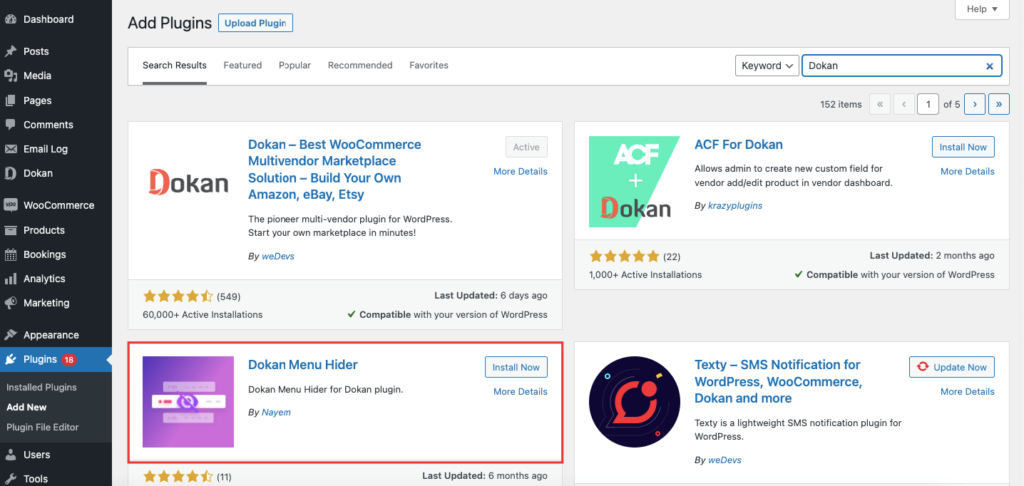The height and width of the screenshot is (486, 1024).
Task: Click the Posts pushpin icon
Action: coord(10,51)
